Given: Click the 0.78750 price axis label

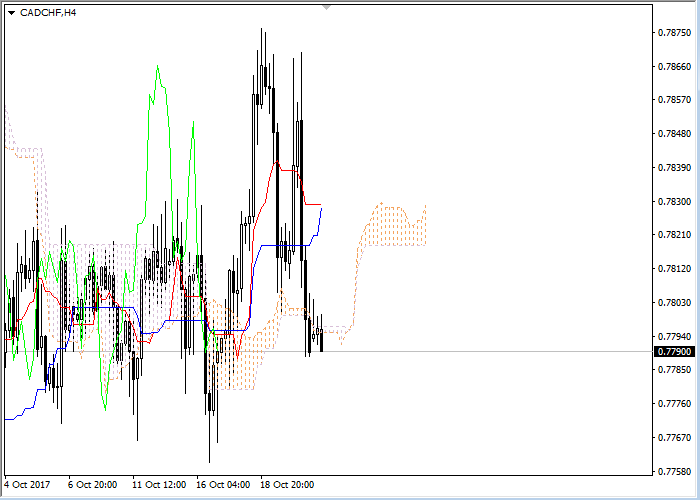Looking at the screenshot, I should [x=675, y=33].
